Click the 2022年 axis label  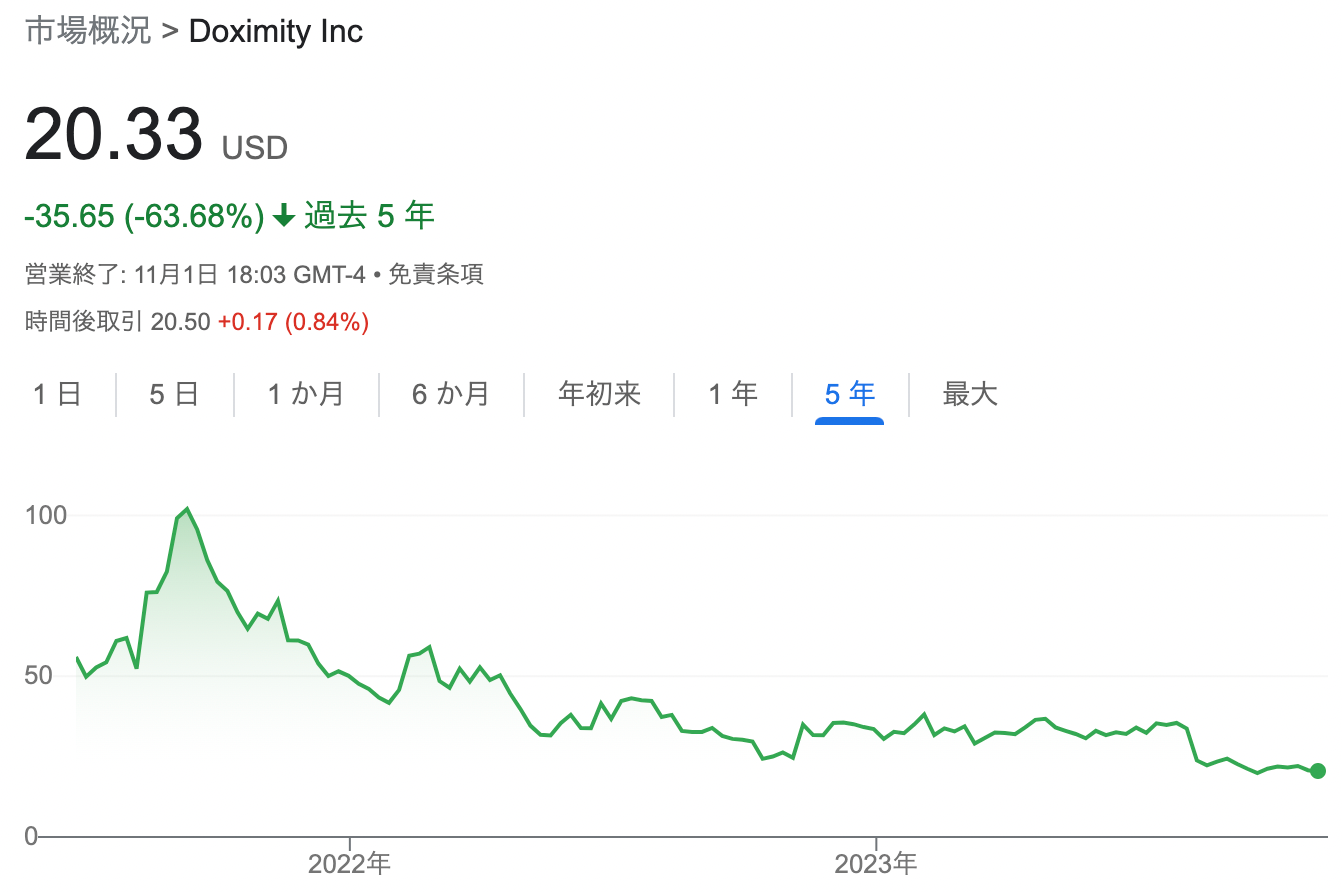click(x=349, y=864)
